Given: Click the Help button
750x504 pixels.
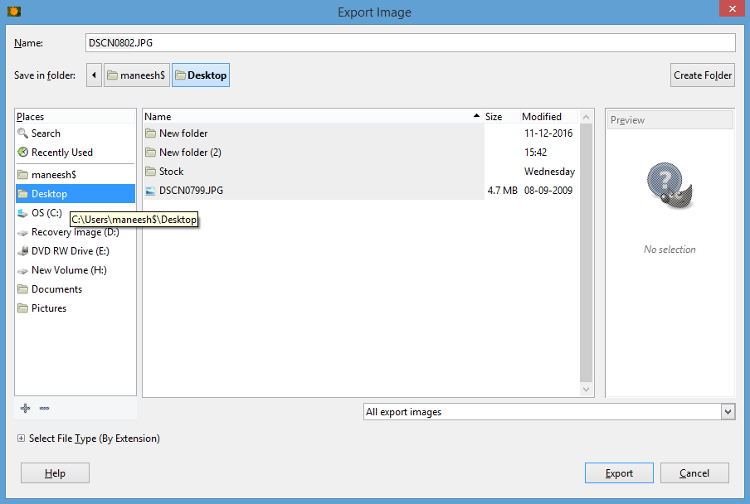Looking at the screenshot, I should (x=55, y=473).
